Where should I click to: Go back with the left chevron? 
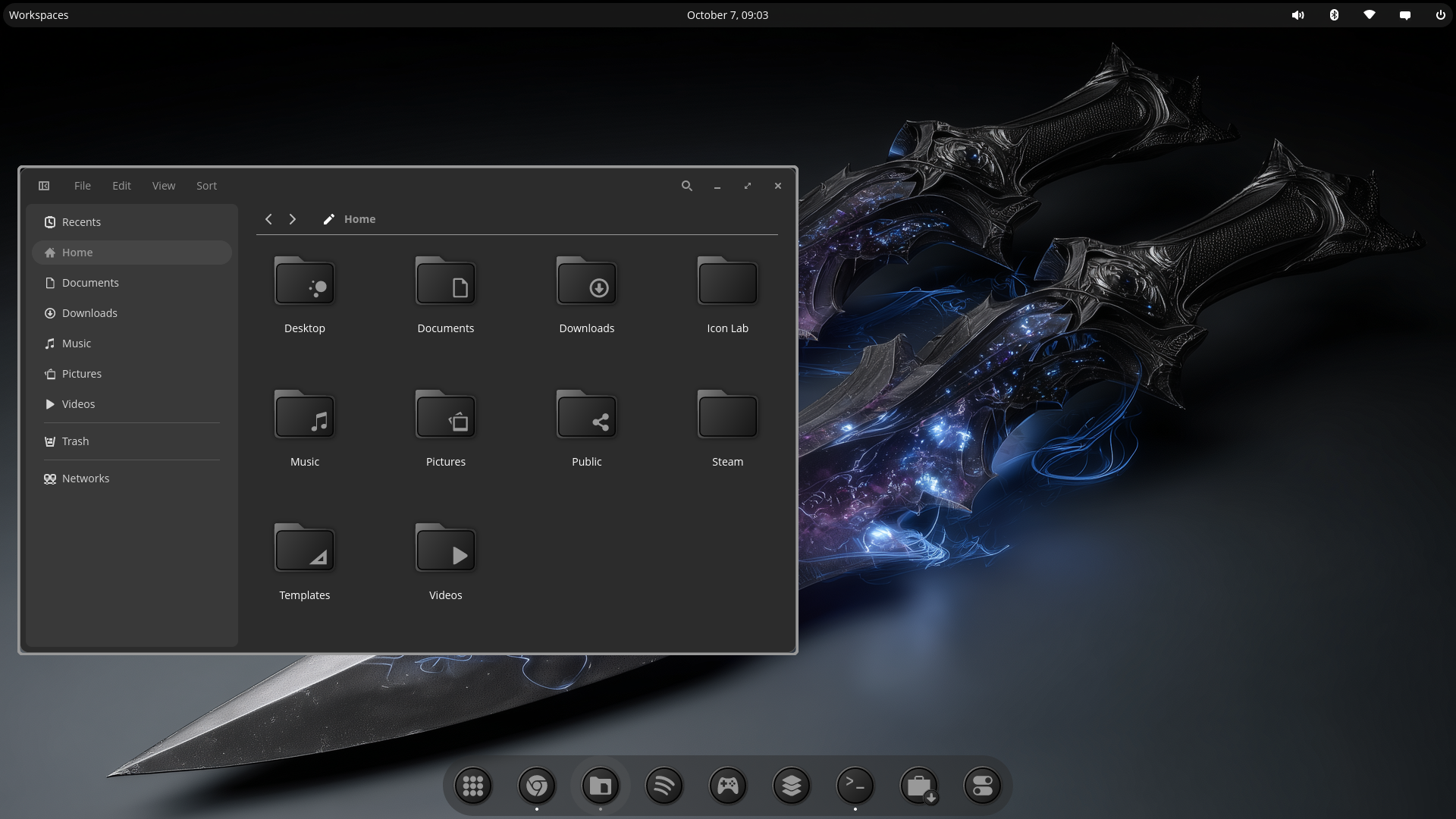tap(268, 219)
